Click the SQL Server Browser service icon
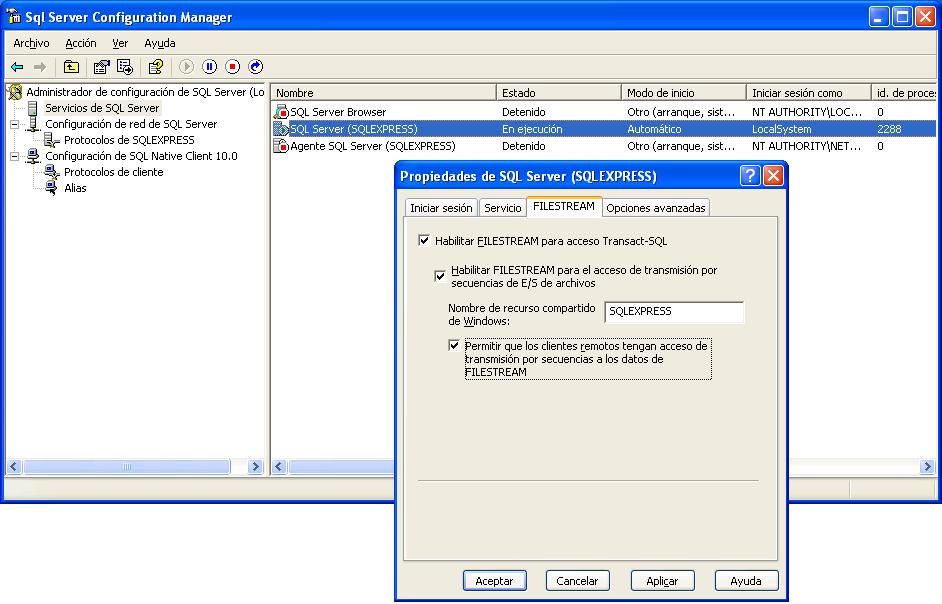942x604 pixels. coord(281,112)
